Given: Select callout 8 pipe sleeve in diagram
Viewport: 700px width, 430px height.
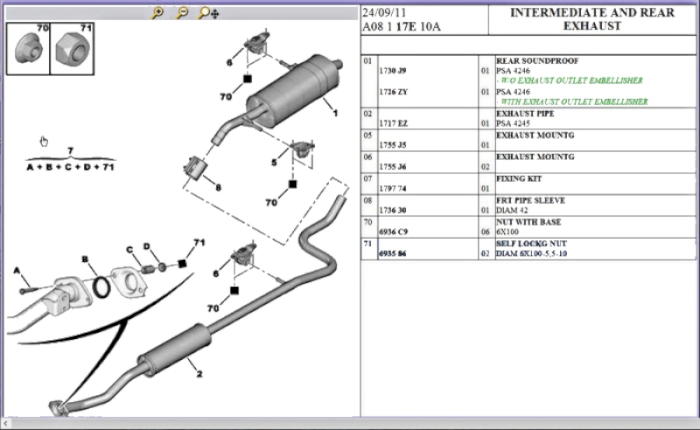Looking at the screenshot, I should (x=218, y=187).
